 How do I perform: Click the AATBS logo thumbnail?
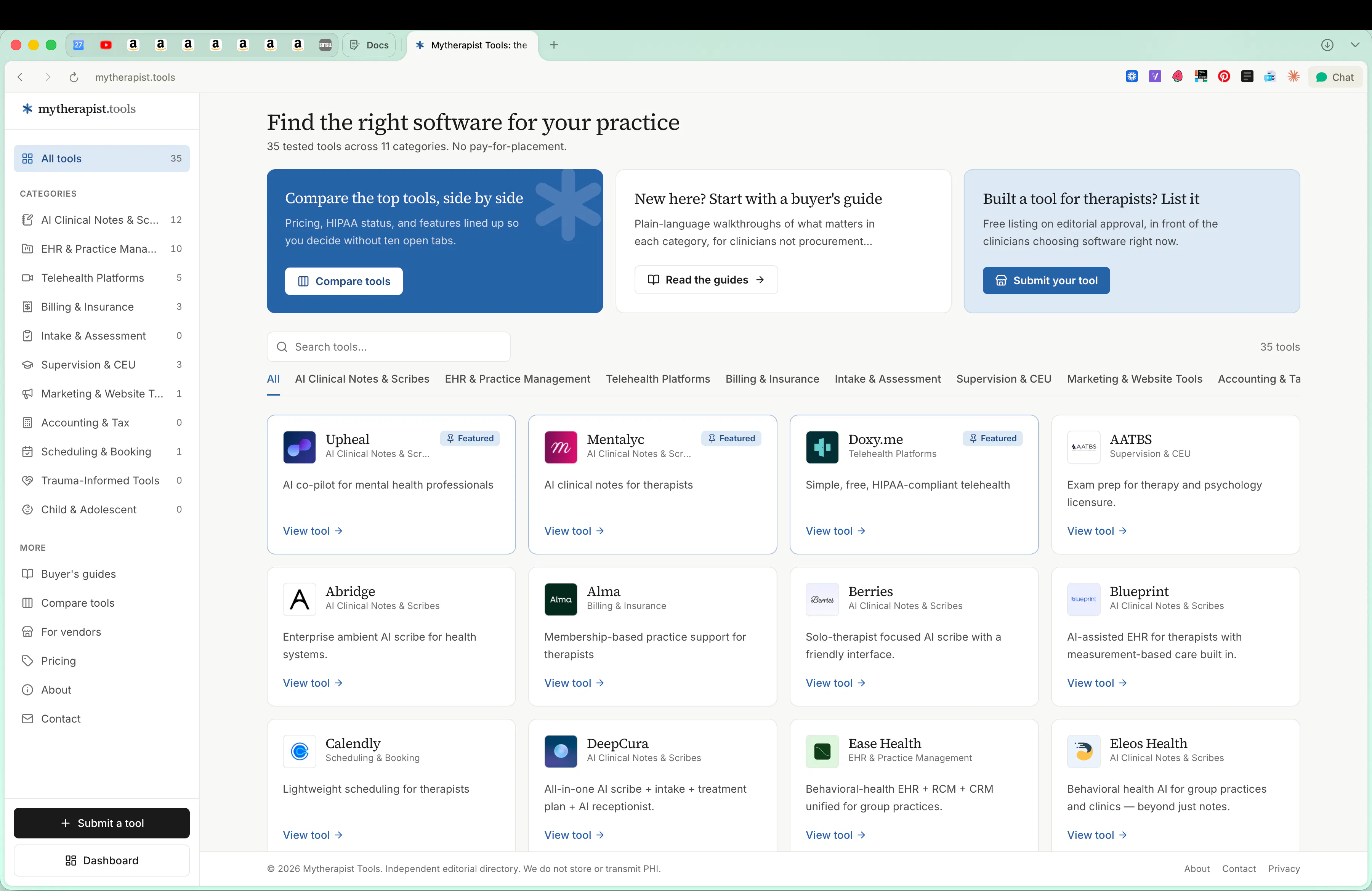(x=1083, y=447)
